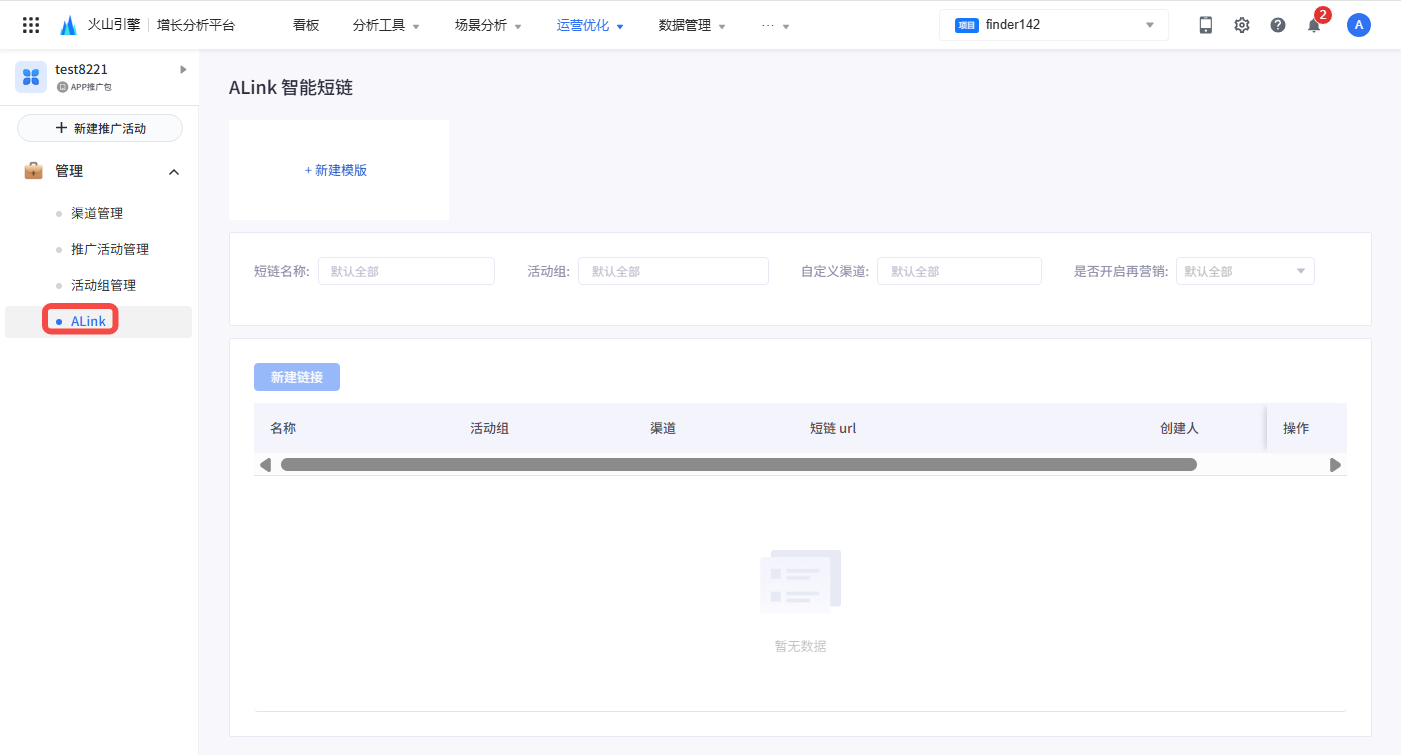Open the app grid launcher icon
Viewport: 1401px width, 755px height.
coord(31,25)
